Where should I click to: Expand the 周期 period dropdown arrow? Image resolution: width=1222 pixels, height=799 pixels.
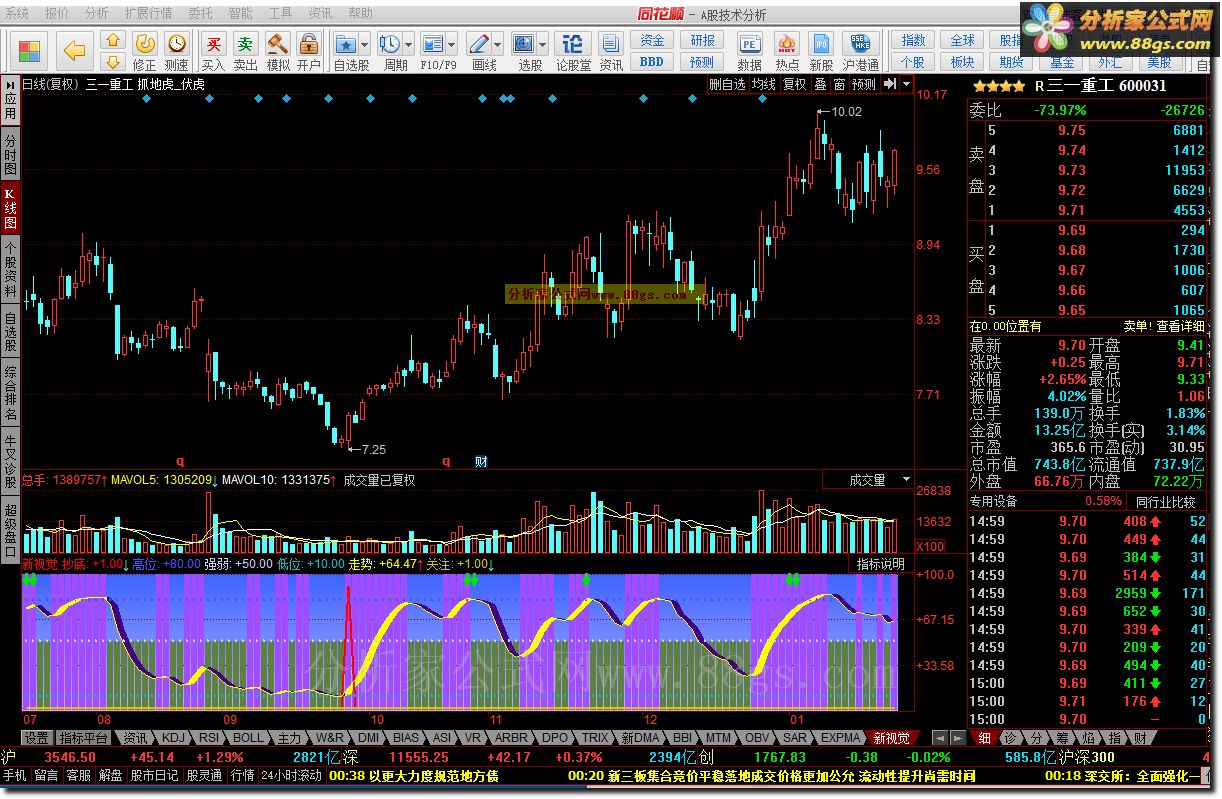[409, 44]
